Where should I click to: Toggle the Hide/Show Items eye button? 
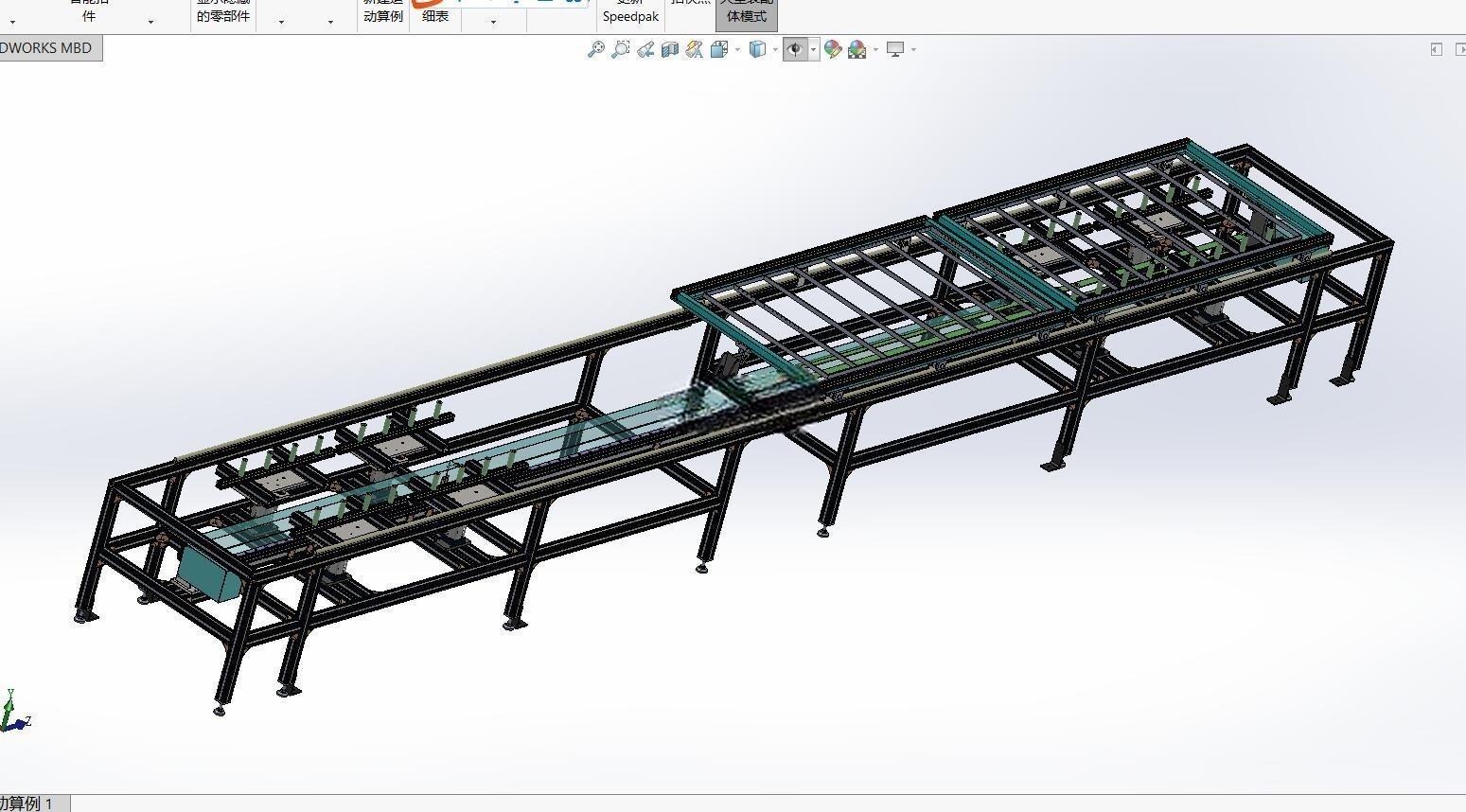795,49
